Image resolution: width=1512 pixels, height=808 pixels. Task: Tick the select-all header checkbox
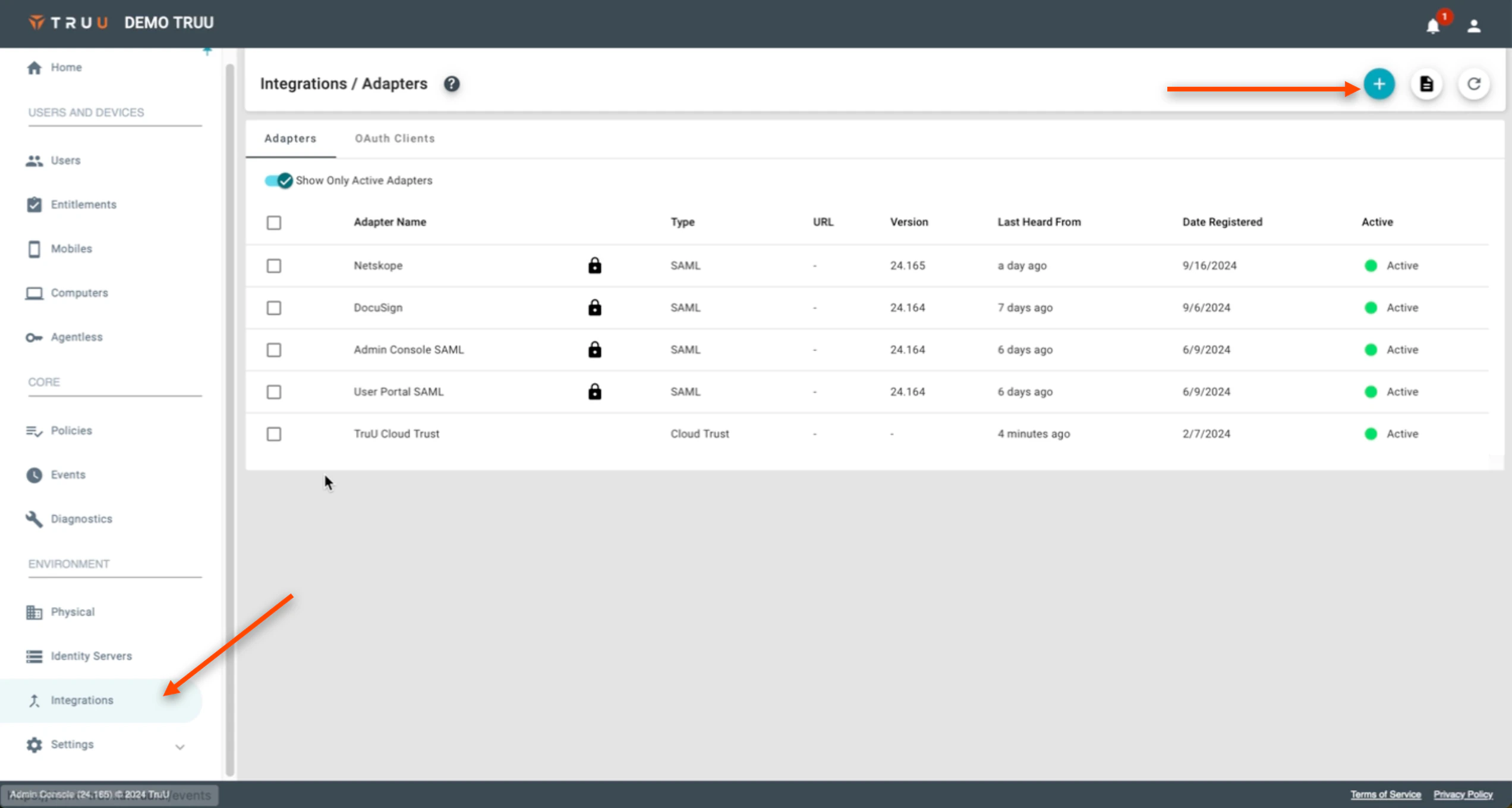tap(273, 223)
